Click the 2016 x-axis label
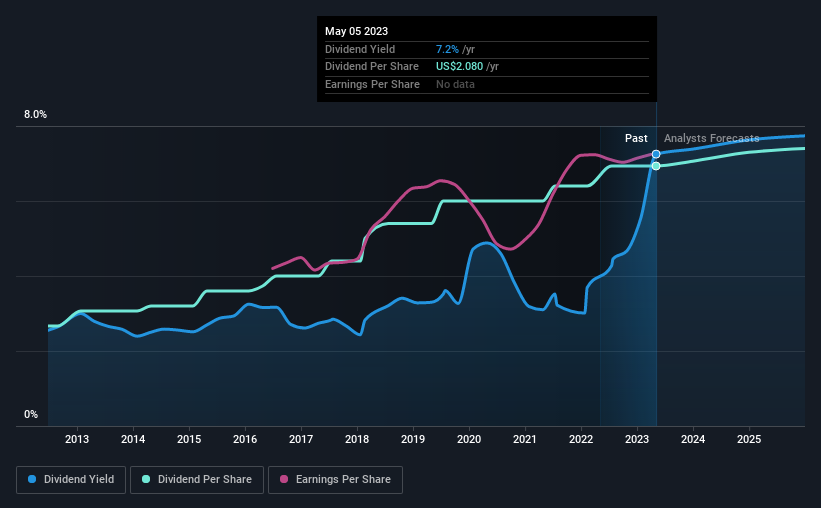 point(245,439)
